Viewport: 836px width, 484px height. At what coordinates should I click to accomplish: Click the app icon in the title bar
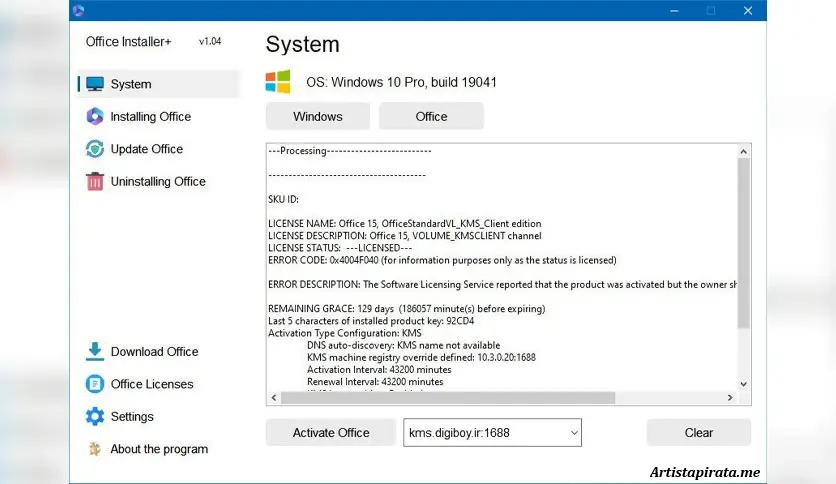[78, 10]
